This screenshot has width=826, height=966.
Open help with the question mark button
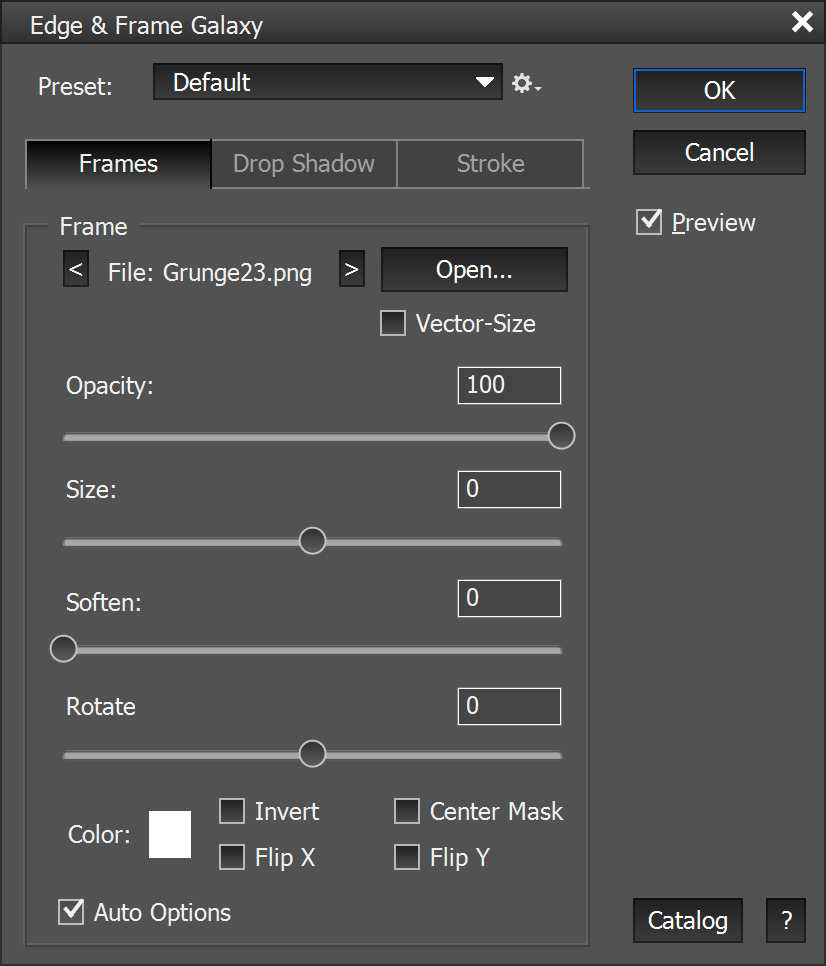[x=786, y=920]
